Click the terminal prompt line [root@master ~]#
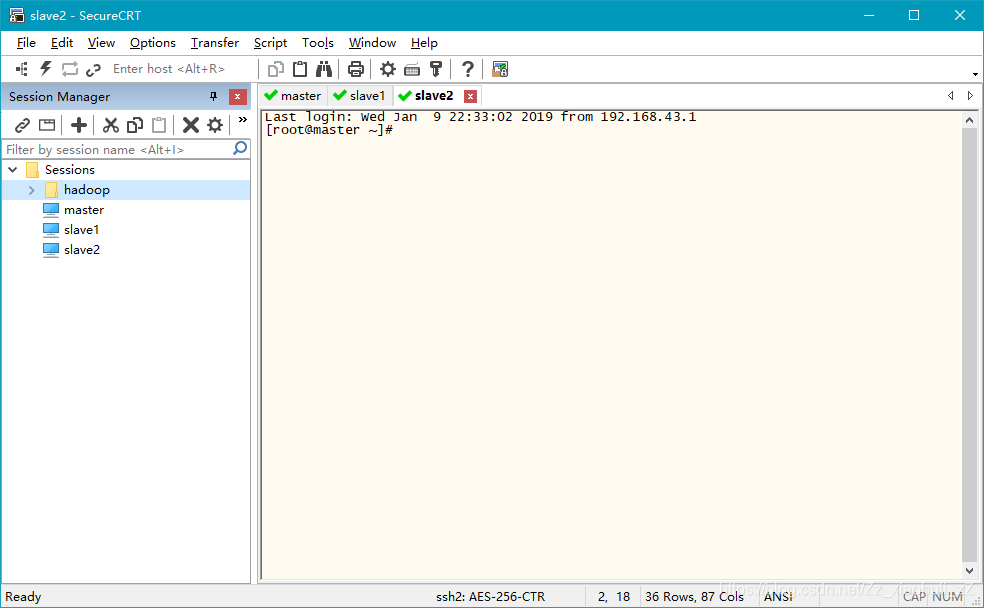 tap(329, 130)
